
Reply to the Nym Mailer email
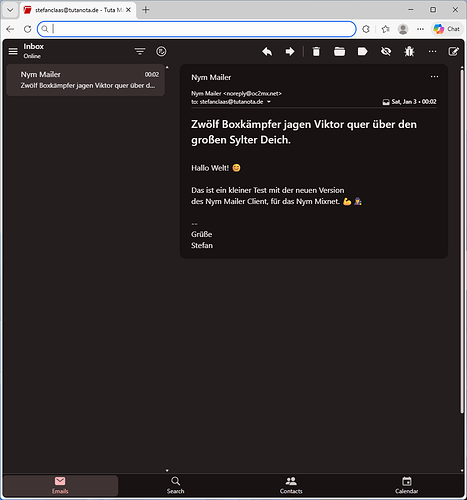(267, 51)
